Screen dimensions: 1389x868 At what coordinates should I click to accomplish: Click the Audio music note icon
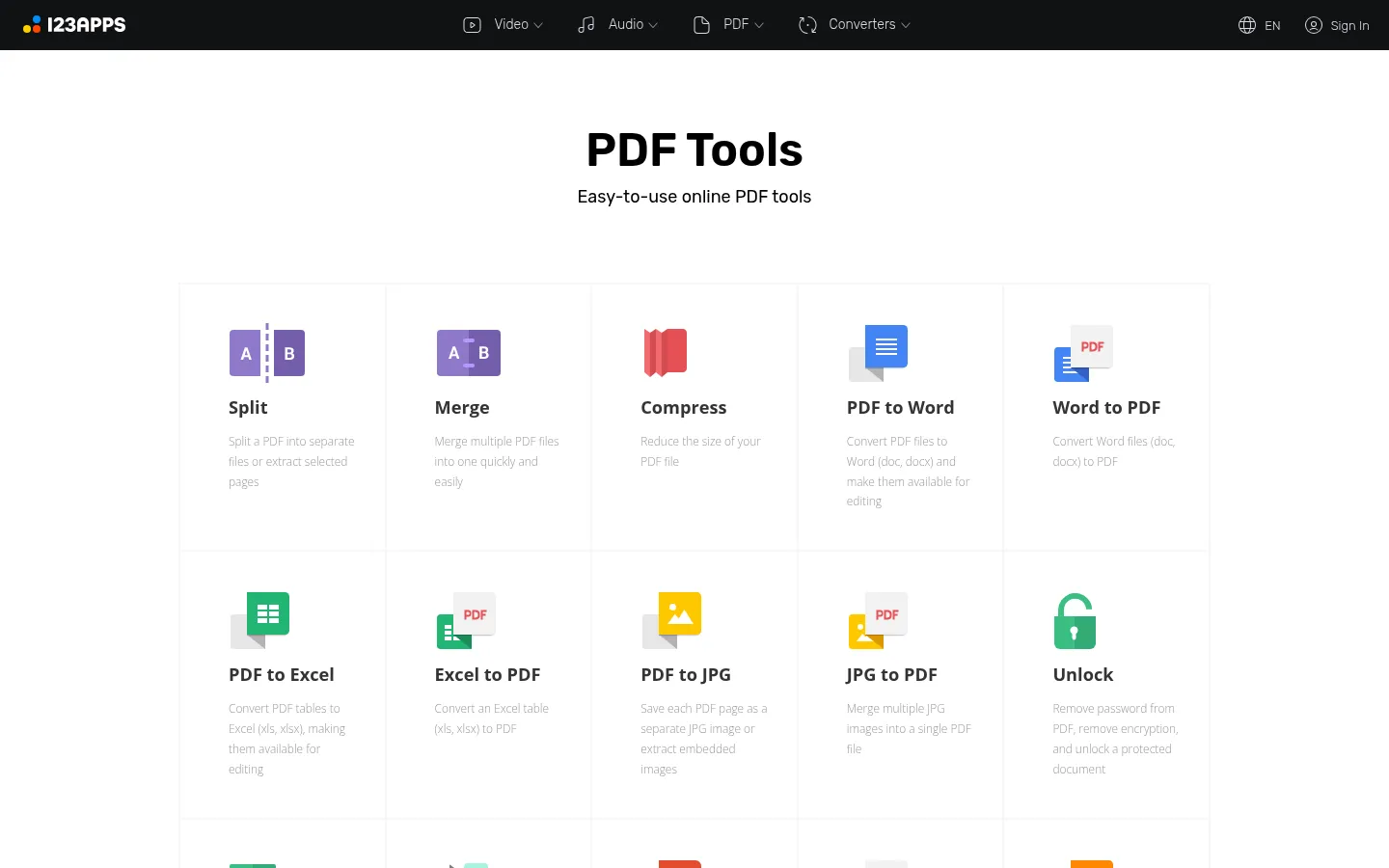pos(586,25)
